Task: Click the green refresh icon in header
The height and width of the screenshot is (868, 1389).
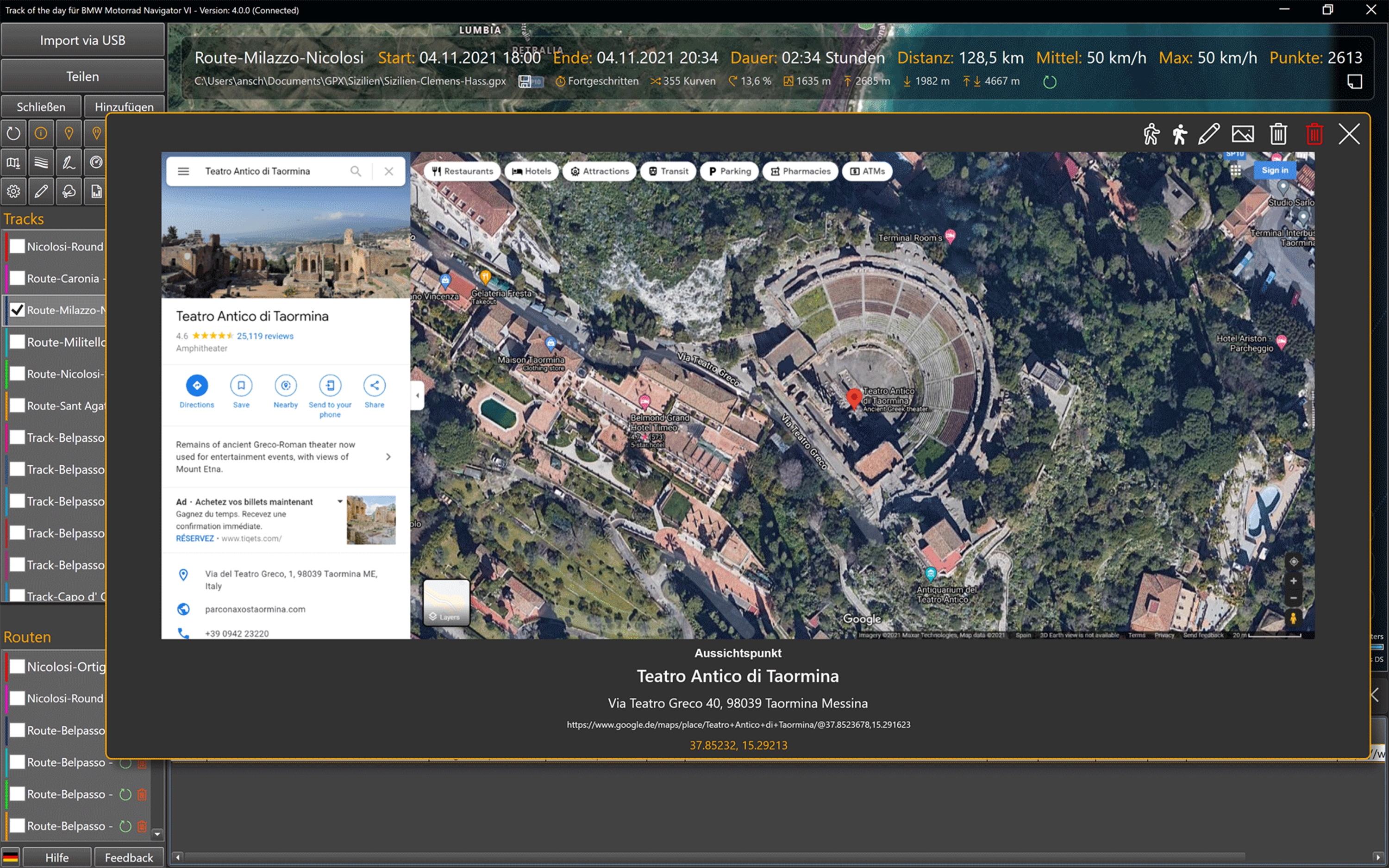Action: click(x=1049, y=82)
